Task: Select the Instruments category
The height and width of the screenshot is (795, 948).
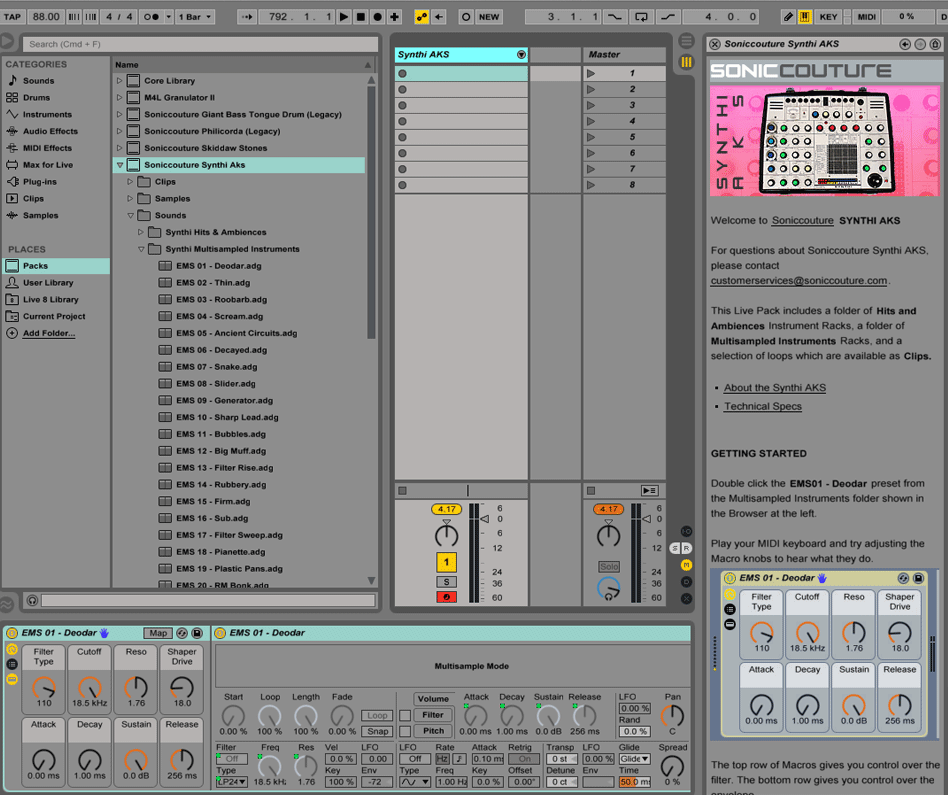Action: [x=47, y=114]
